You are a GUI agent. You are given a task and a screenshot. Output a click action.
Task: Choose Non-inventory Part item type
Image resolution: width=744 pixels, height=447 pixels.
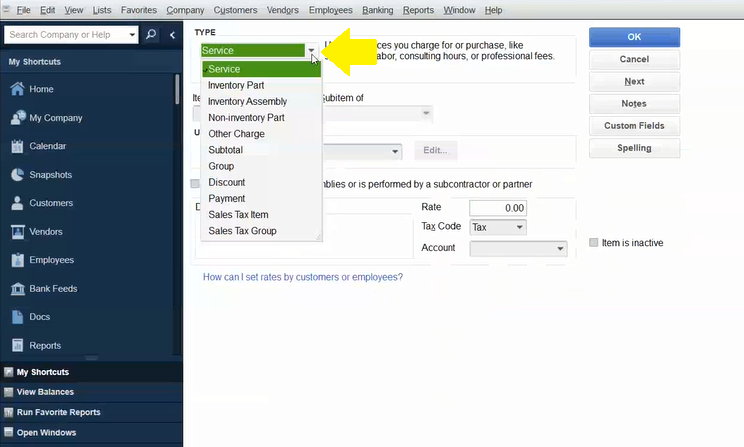[x=261, y=118]
